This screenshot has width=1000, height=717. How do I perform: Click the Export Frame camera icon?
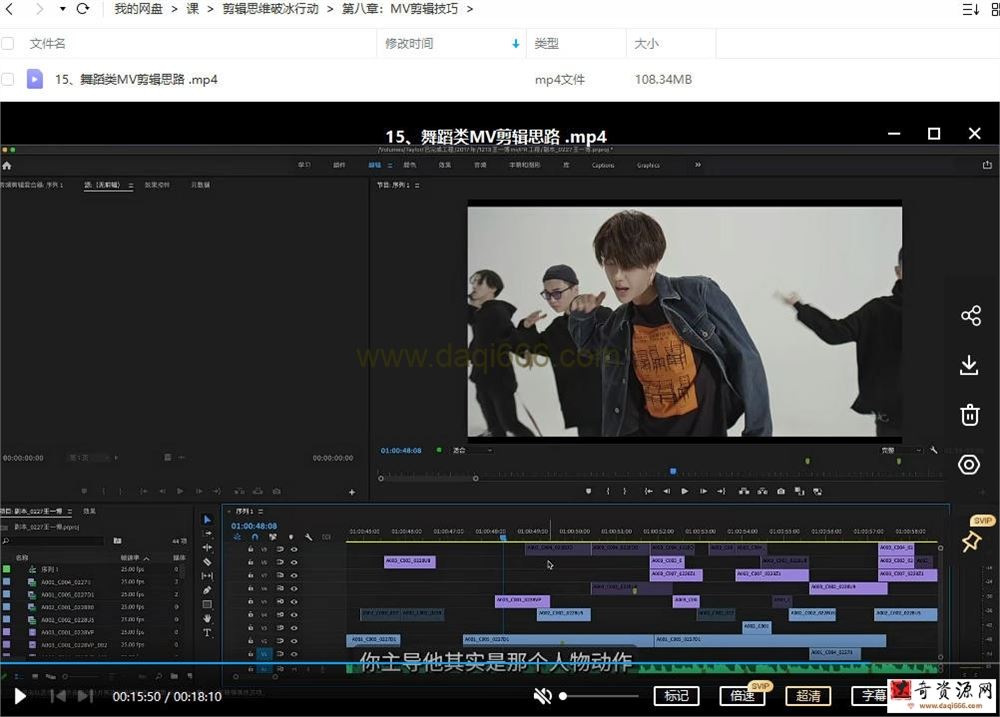tap(781, 491)
